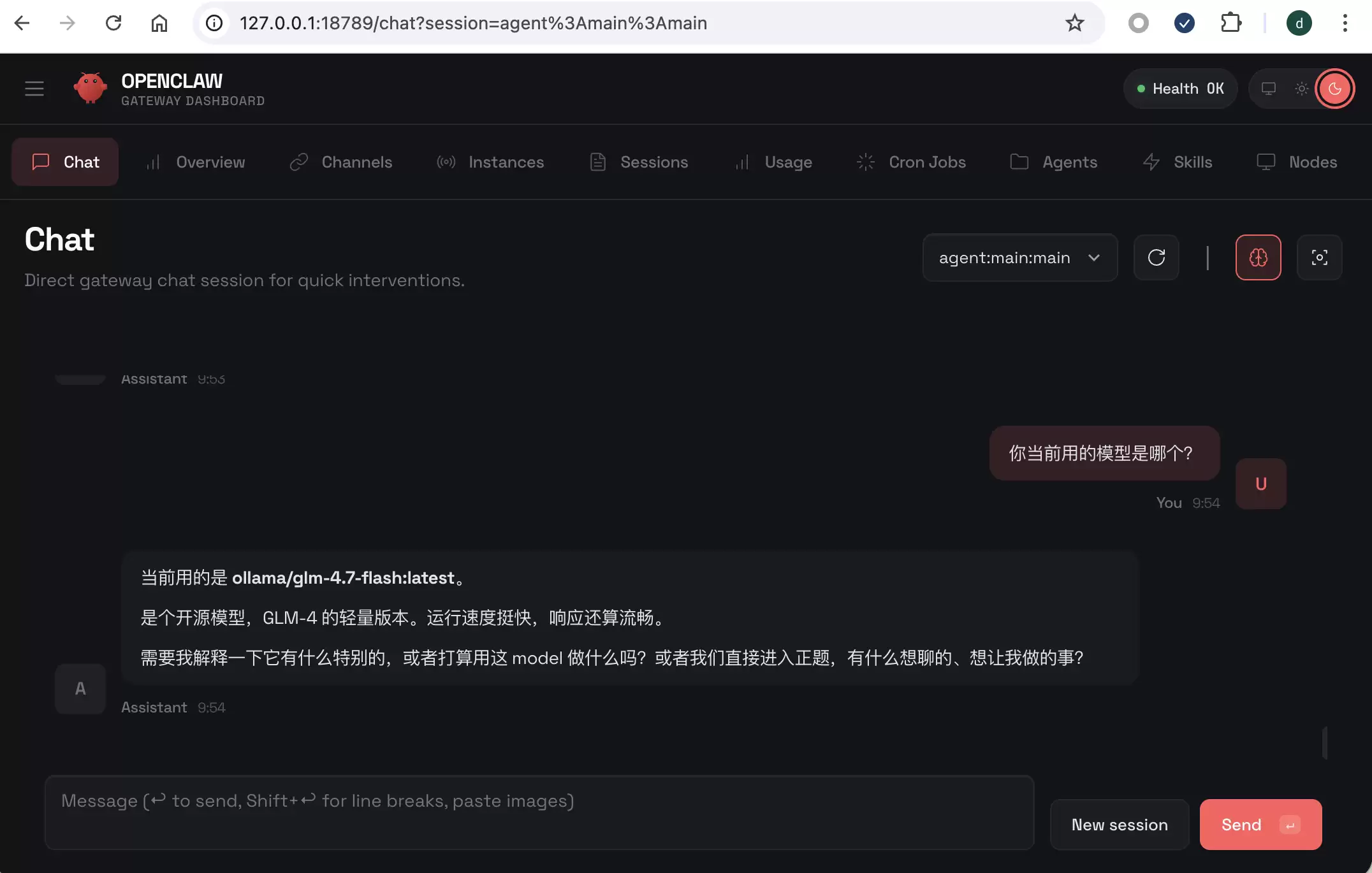Send the message with the Send button

pos(1260,824)
